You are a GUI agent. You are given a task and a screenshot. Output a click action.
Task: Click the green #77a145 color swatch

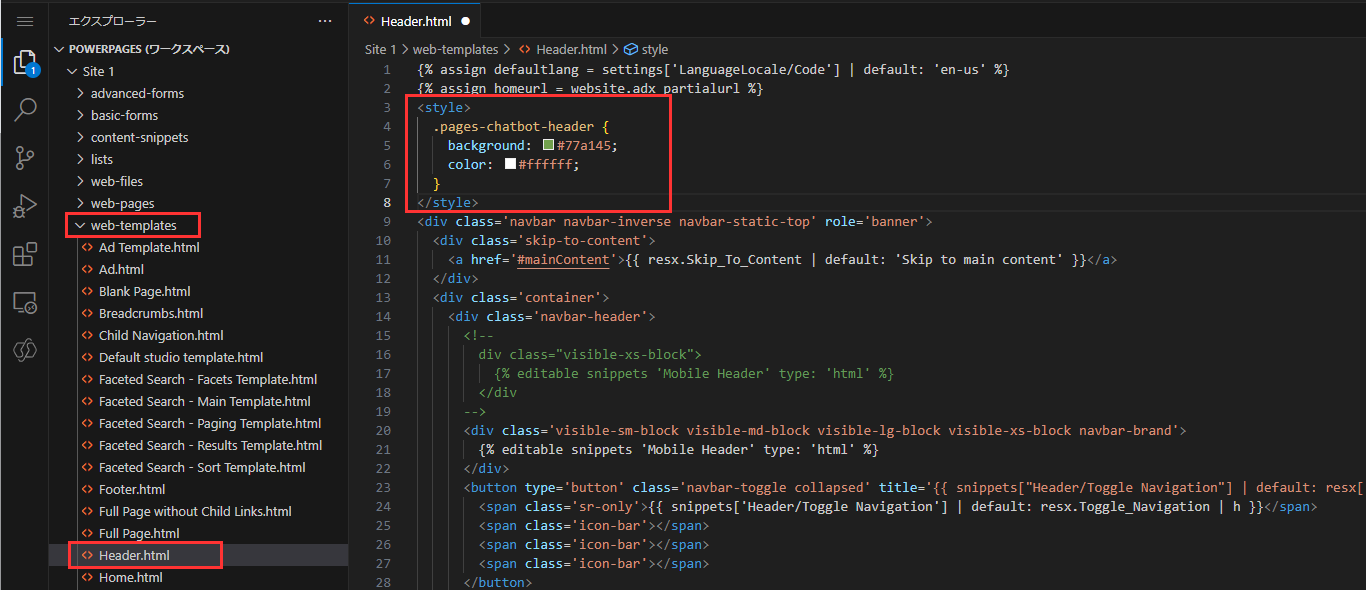point(548,144)
